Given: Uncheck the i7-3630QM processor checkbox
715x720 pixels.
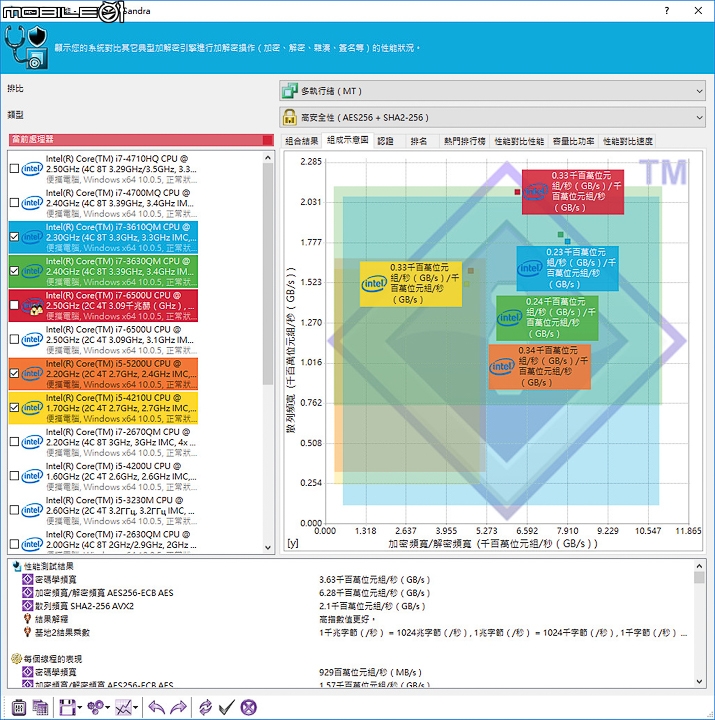Looking at the screenshot, I should (14, 271).
